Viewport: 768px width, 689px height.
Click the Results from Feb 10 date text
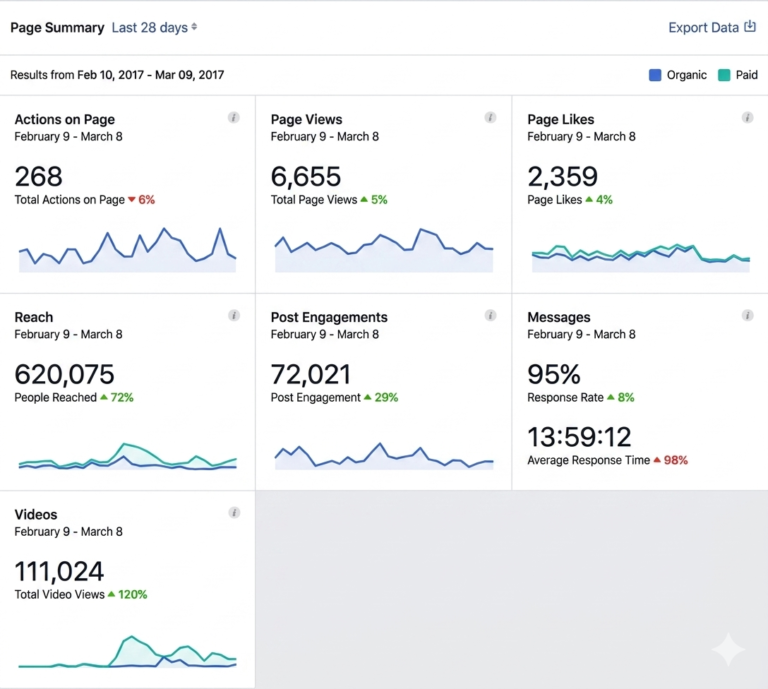[117, 75]
